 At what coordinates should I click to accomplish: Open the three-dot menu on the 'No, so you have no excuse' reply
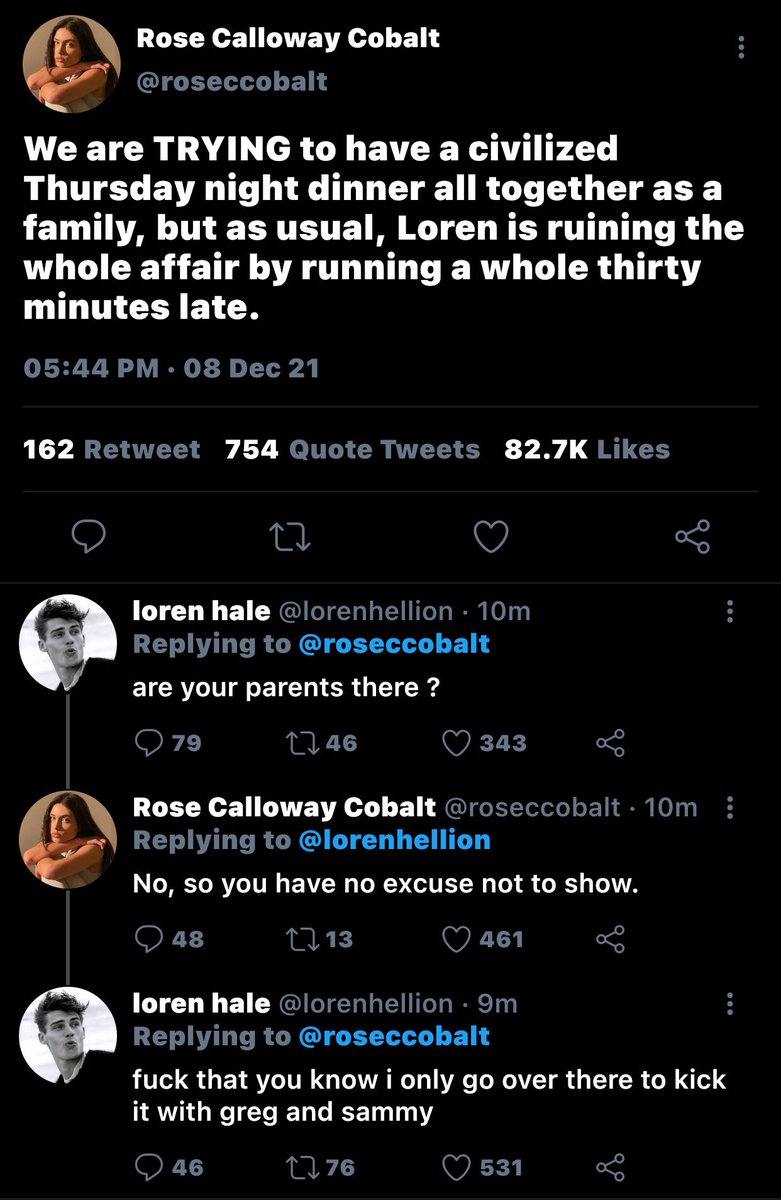click(x=731, y=807)
